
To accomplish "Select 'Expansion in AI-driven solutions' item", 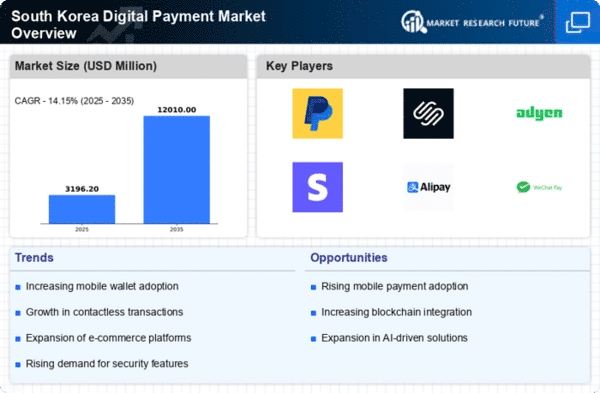I will coord(394,338).
